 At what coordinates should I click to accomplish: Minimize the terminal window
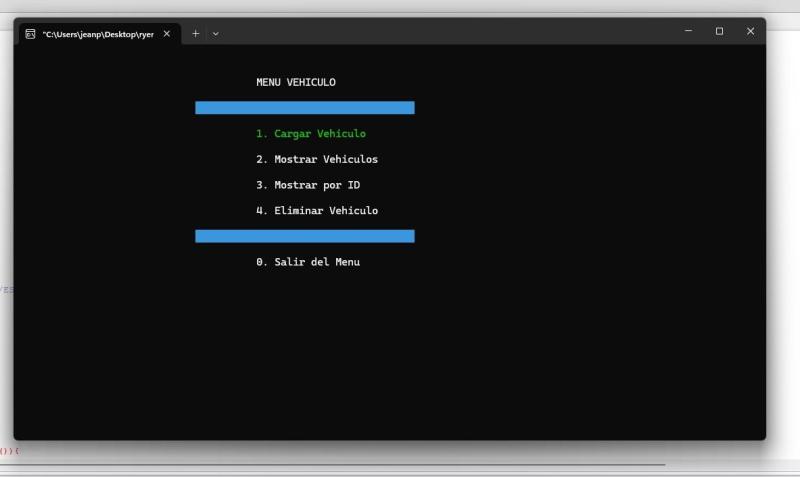coord(688,31)
